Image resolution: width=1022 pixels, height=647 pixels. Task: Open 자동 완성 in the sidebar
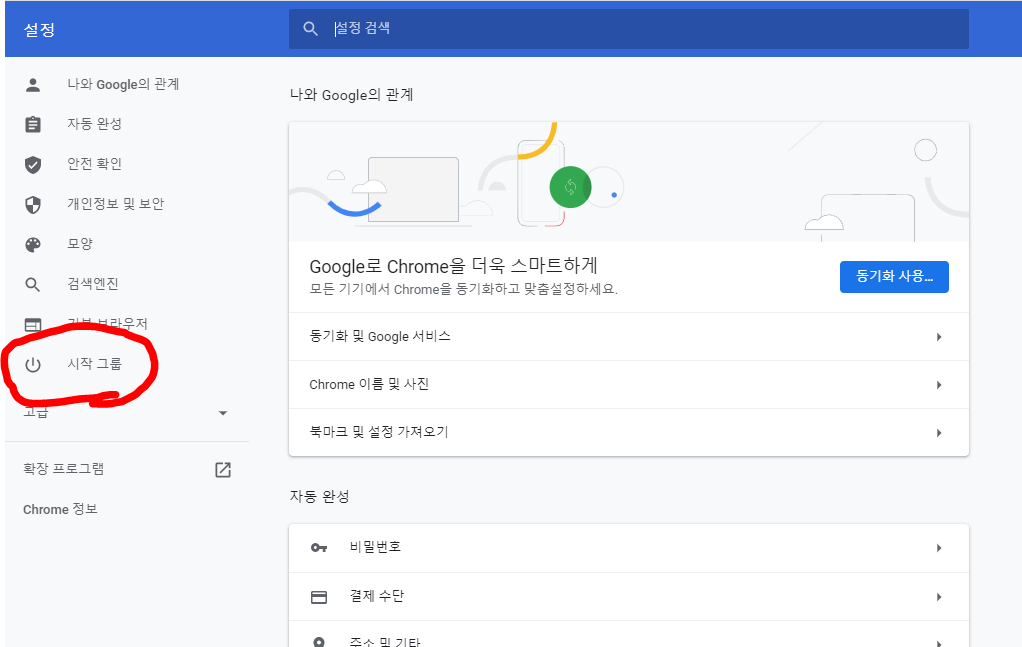click(95, 124)
